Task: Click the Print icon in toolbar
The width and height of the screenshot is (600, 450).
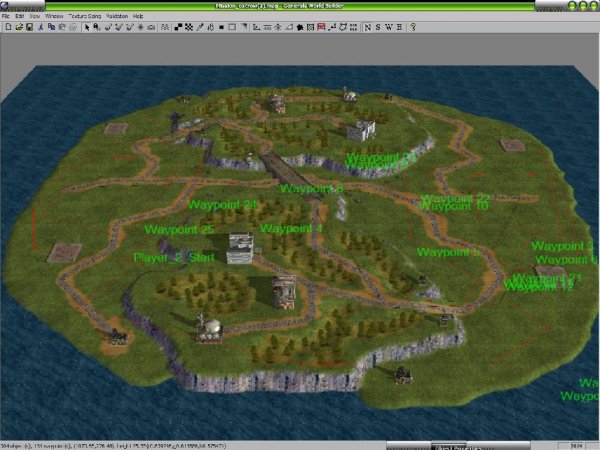Action: point(73,27)
